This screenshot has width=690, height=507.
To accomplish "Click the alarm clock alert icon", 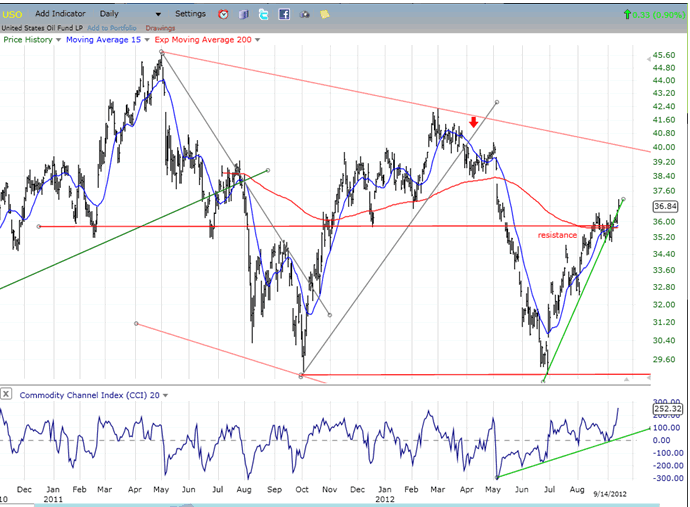I will 224,15.
